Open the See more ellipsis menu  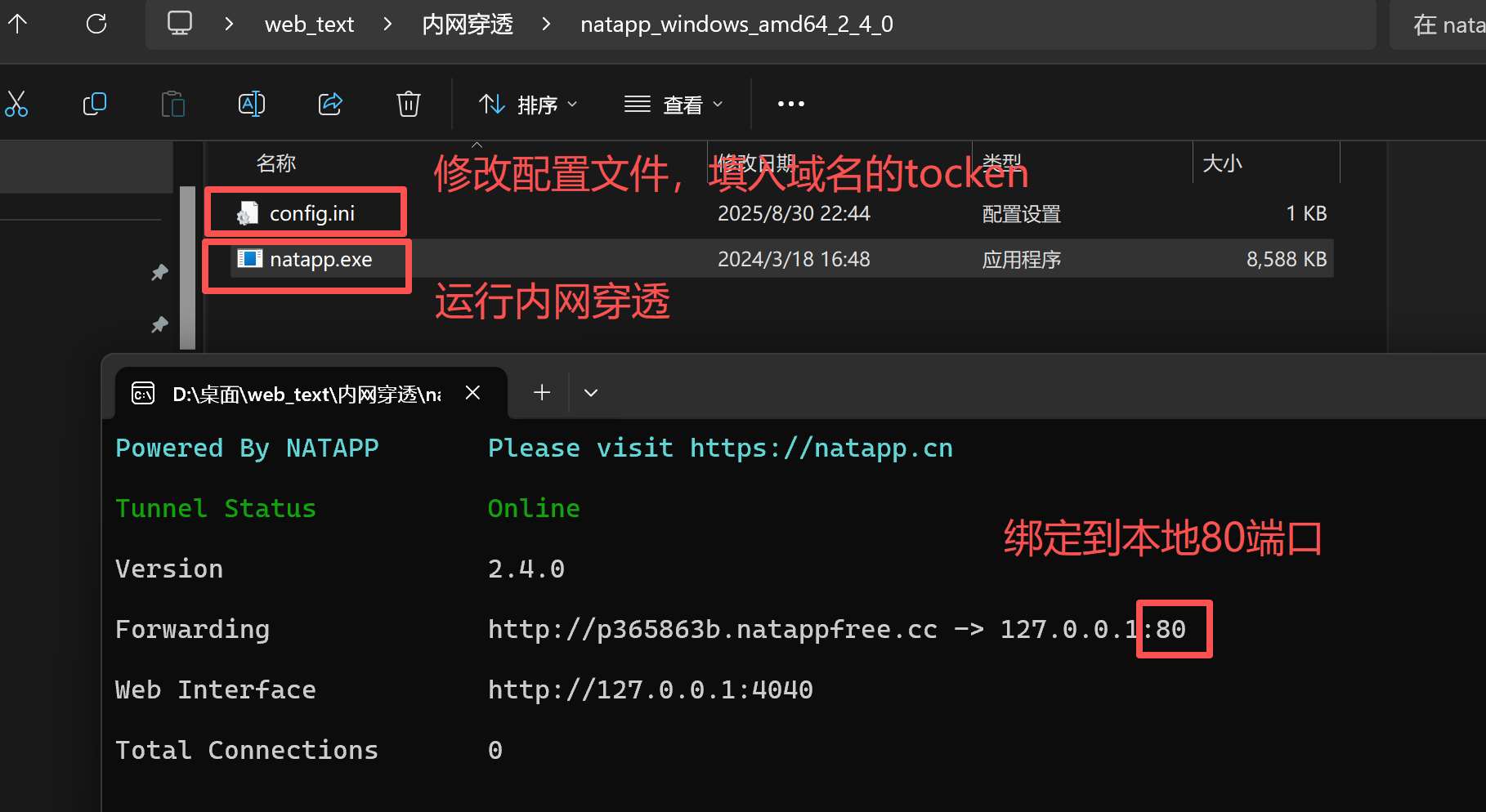point(790,104)
